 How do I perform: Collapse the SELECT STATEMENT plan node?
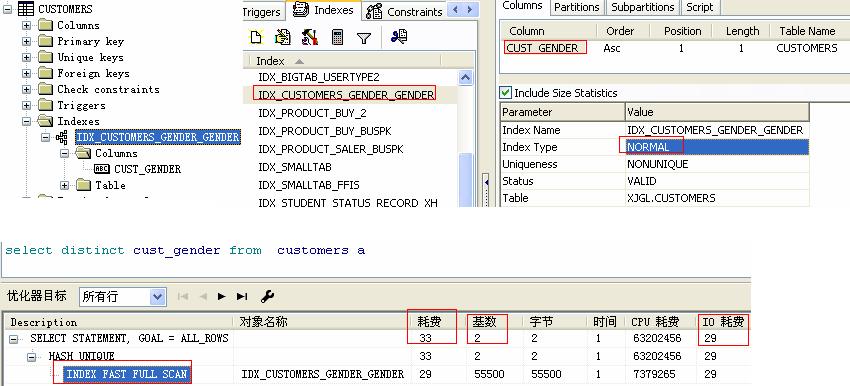point(14,339)
